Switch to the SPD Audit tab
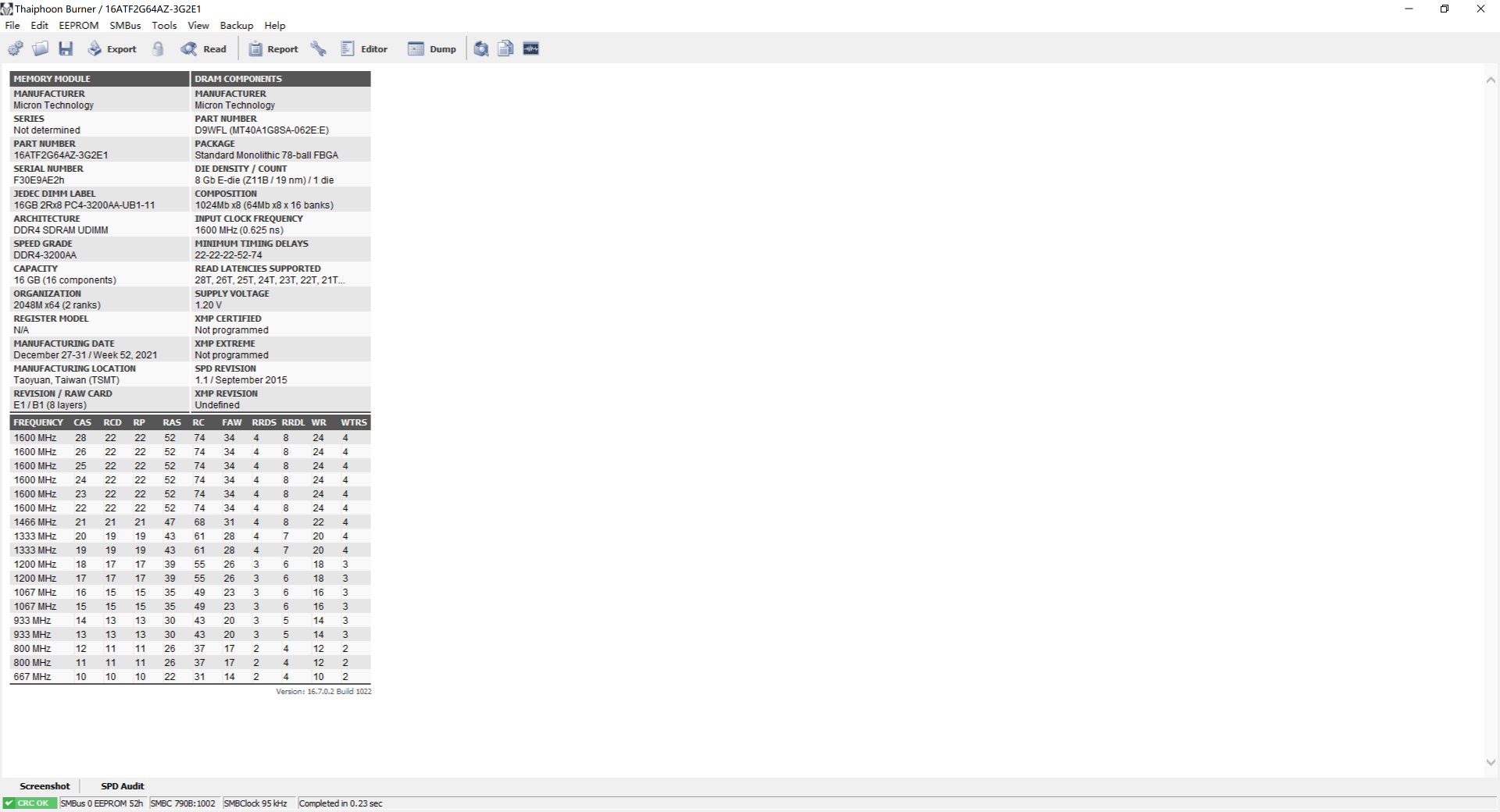 point(123,786)
